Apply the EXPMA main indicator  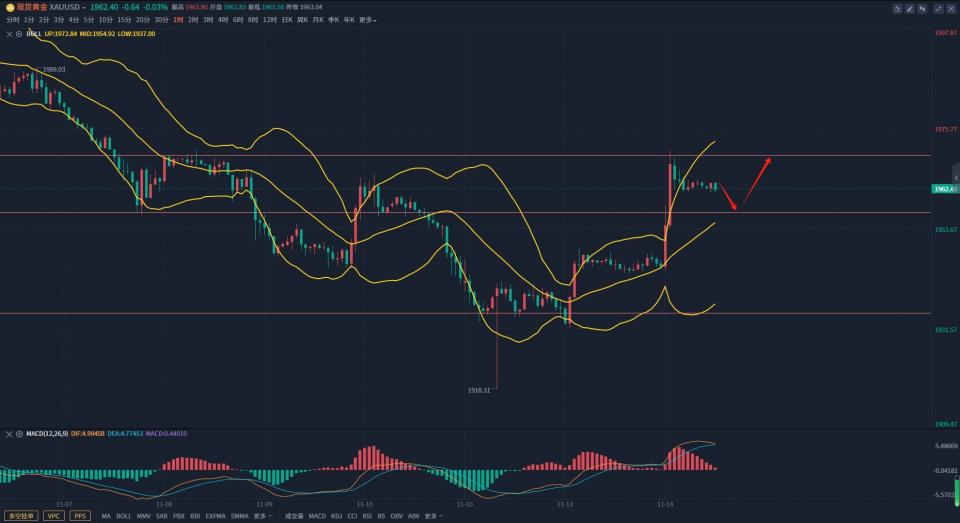[215, 516]
